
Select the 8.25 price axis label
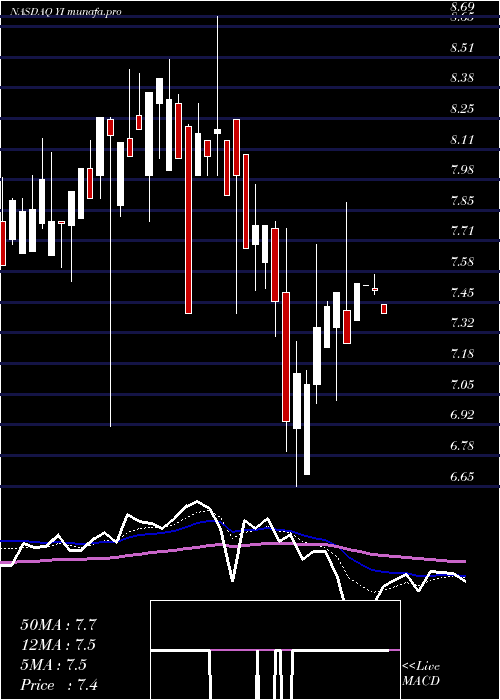462,109
